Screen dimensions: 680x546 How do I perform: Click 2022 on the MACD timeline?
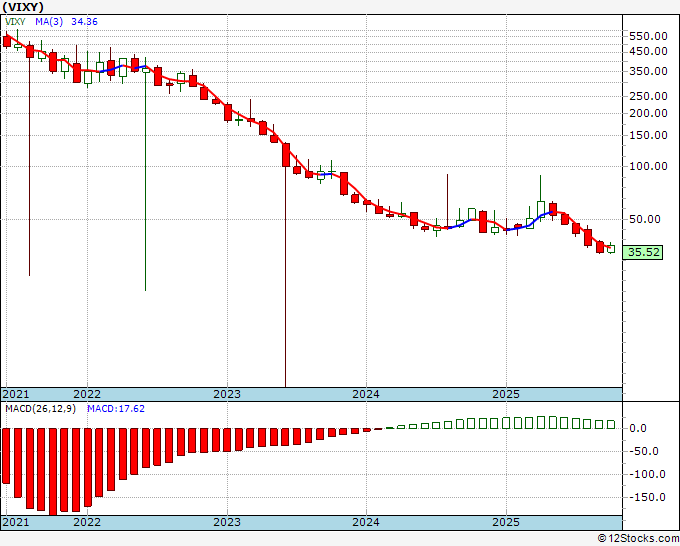pos(87,522)
